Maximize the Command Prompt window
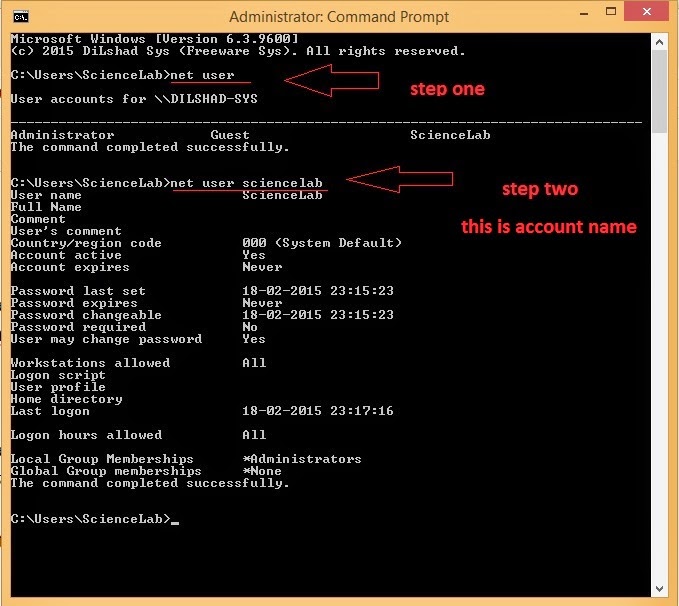The height and width of the screenshot is (606, 679). pos(611,12)
